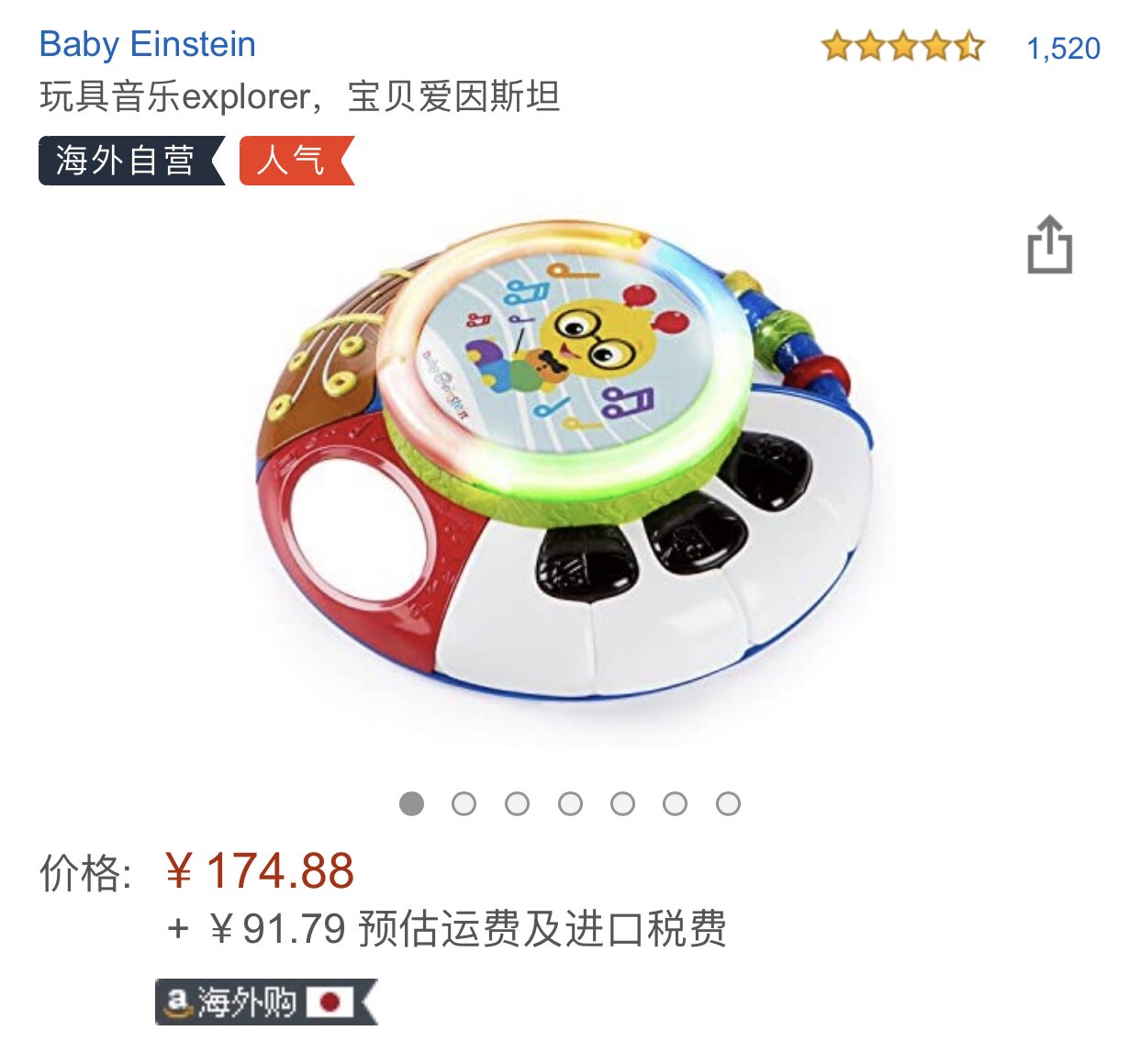Select the fifth image carousel dot
1140x1064 pixels.
coord(623,804)
